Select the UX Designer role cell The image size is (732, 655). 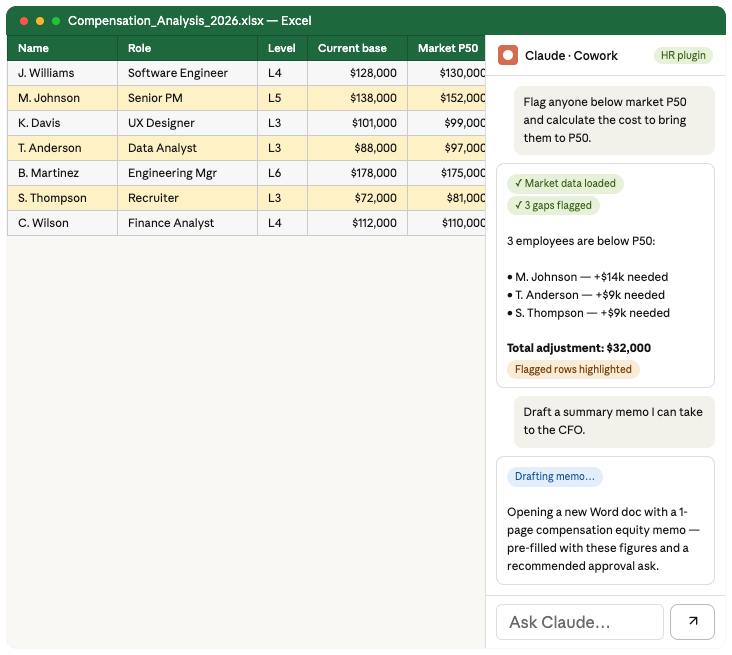(x=187, y=123)
